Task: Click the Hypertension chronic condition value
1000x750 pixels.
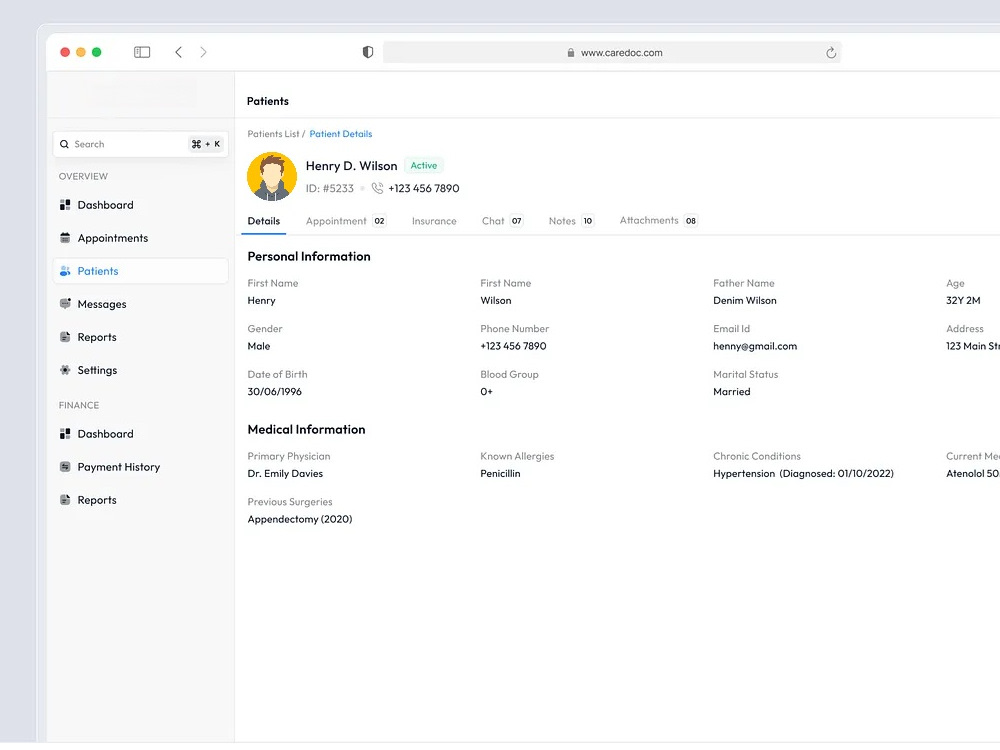Action: pyautogui.click(x=803, y=473)
